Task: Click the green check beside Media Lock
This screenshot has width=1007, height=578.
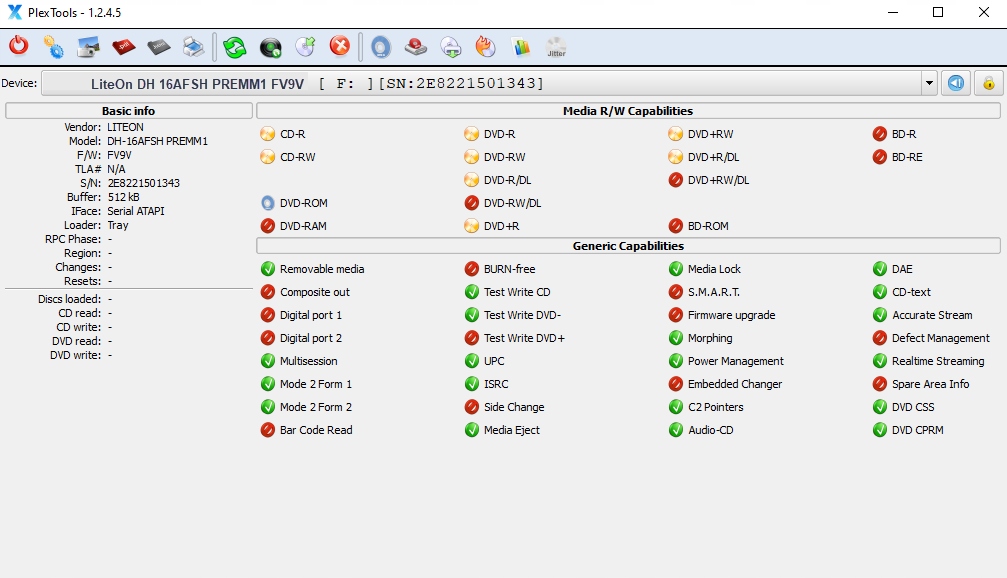Action: tap(676, 269)
